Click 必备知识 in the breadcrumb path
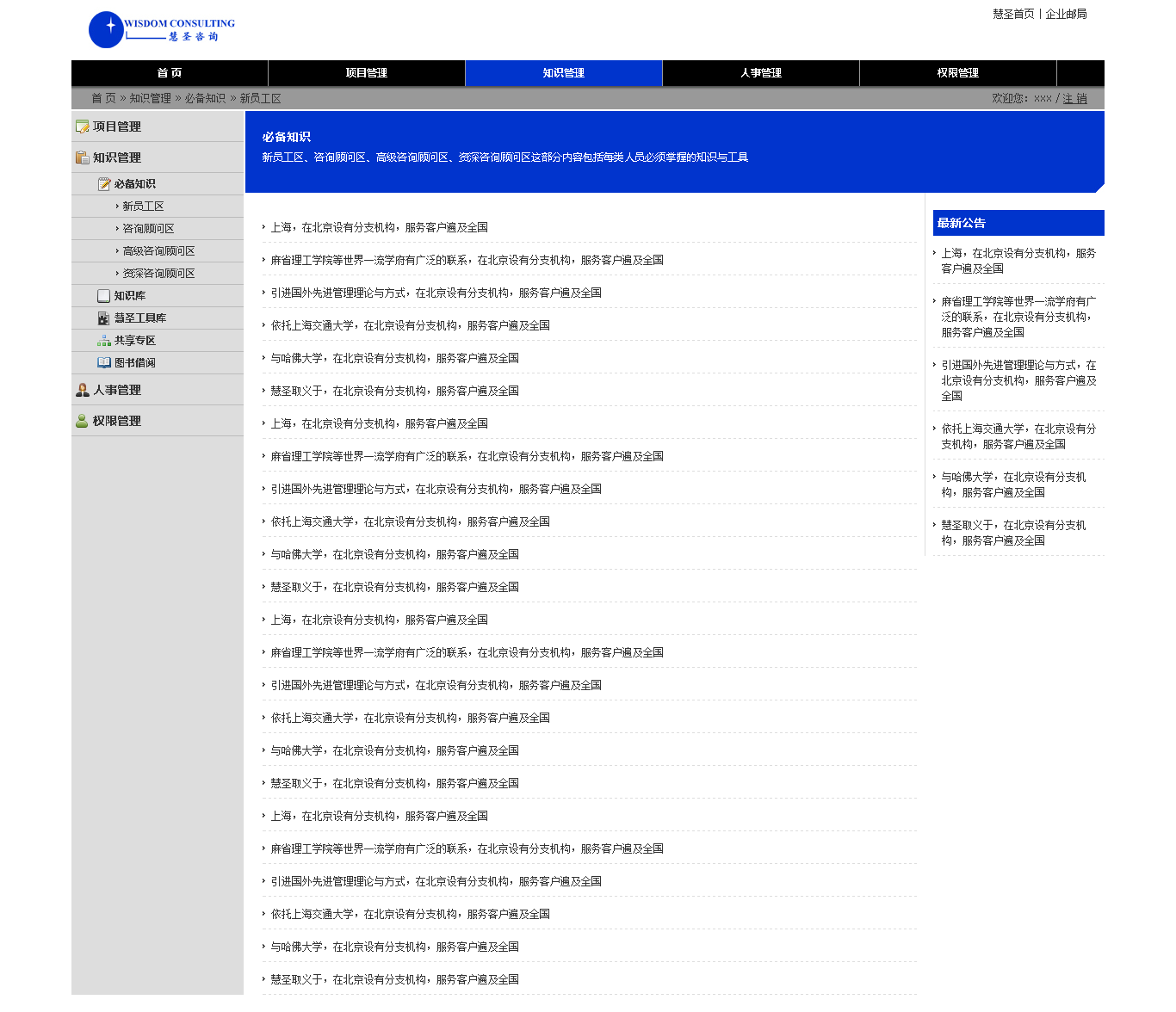The height and width of the screenshot is (1012, 1176). click(x=205, y=99)
